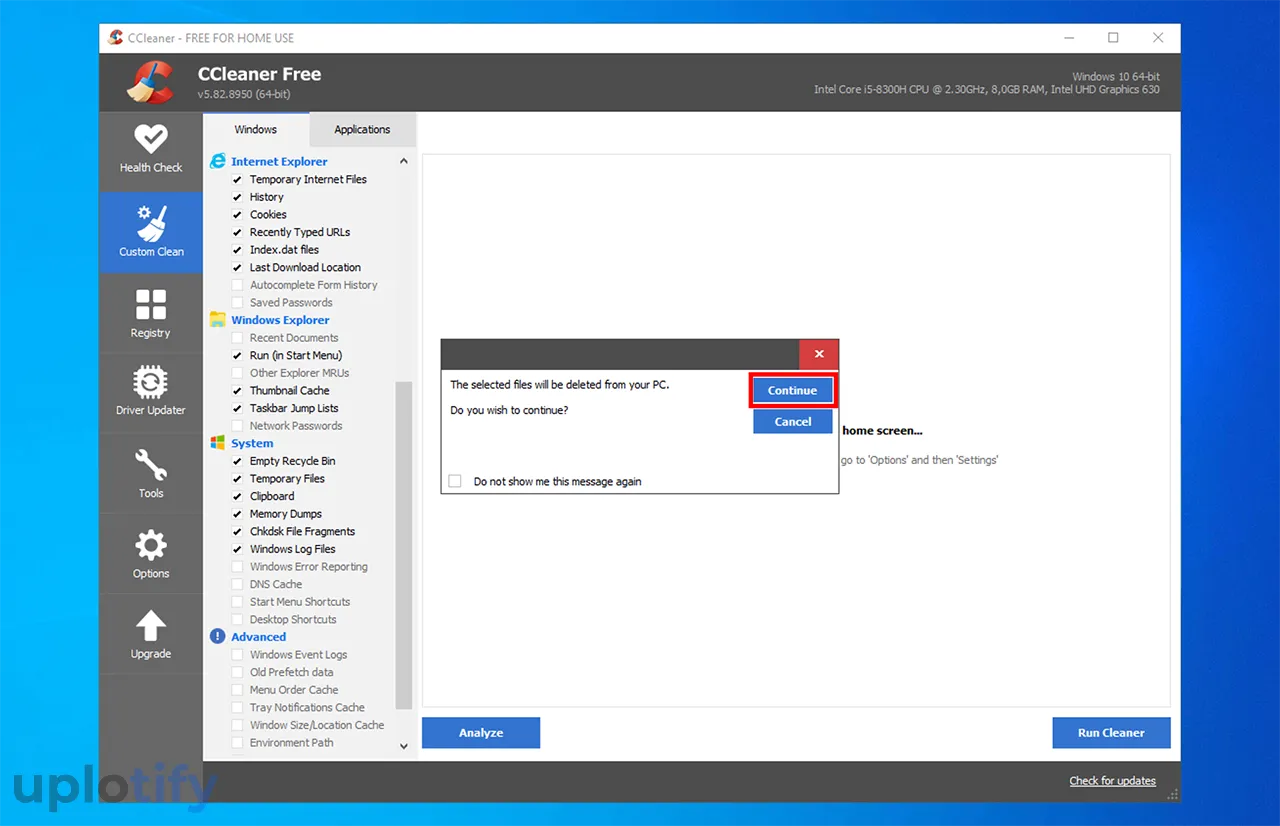Screen dimensions: 1280x826
Task: Uncheck the Cookies checkbox
Action: pyautogui.click(x=238, y=215)
